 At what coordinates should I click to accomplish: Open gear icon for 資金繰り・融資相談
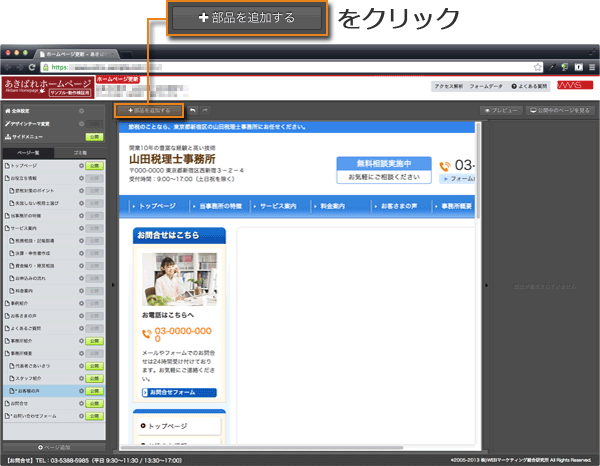coord(81,266)
